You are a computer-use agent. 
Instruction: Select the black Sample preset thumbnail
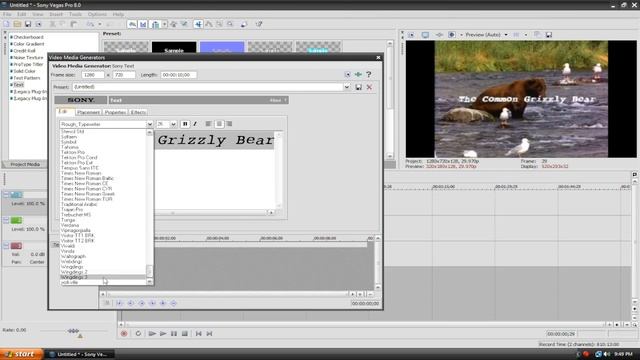tap(174, 48)
